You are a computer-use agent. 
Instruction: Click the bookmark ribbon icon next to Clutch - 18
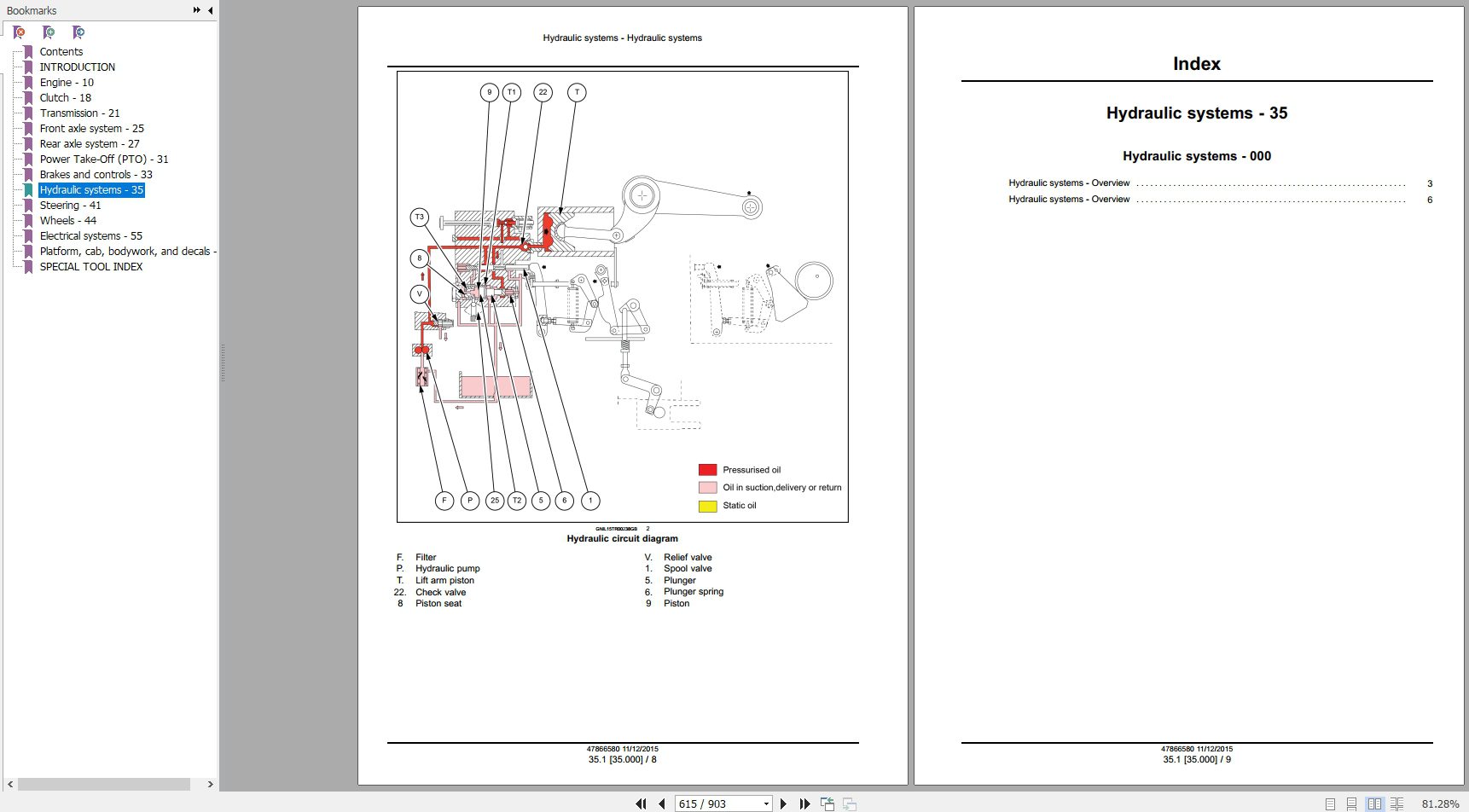[x=28, y=98]
